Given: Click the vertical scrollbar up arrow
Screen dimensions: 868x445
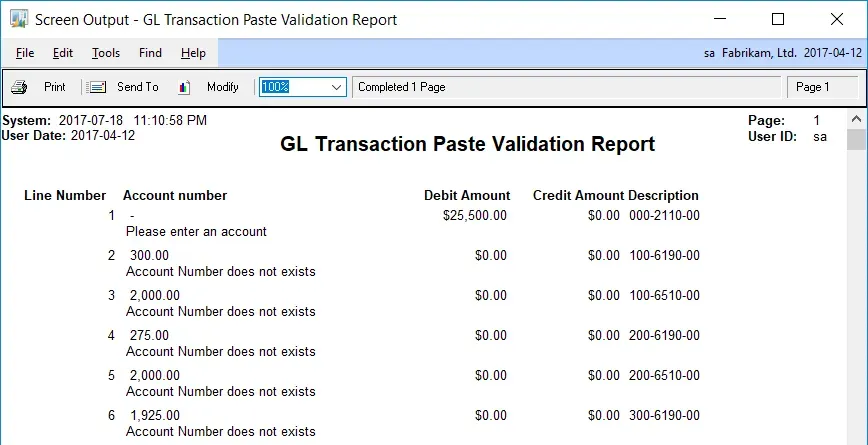Looking at the screenshot, I should pyautogui.click(x=856, y=119).
